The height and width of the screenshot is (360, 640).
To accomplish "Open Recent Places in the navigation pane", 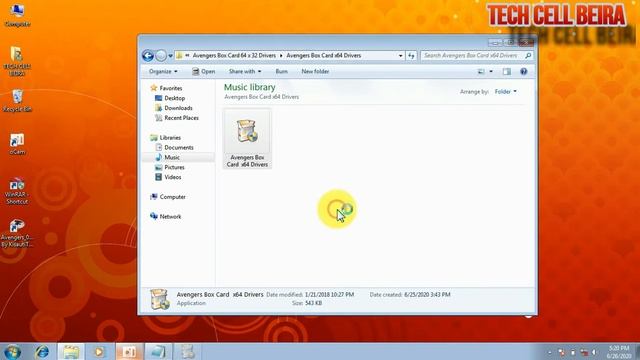I will pos(177,118).
